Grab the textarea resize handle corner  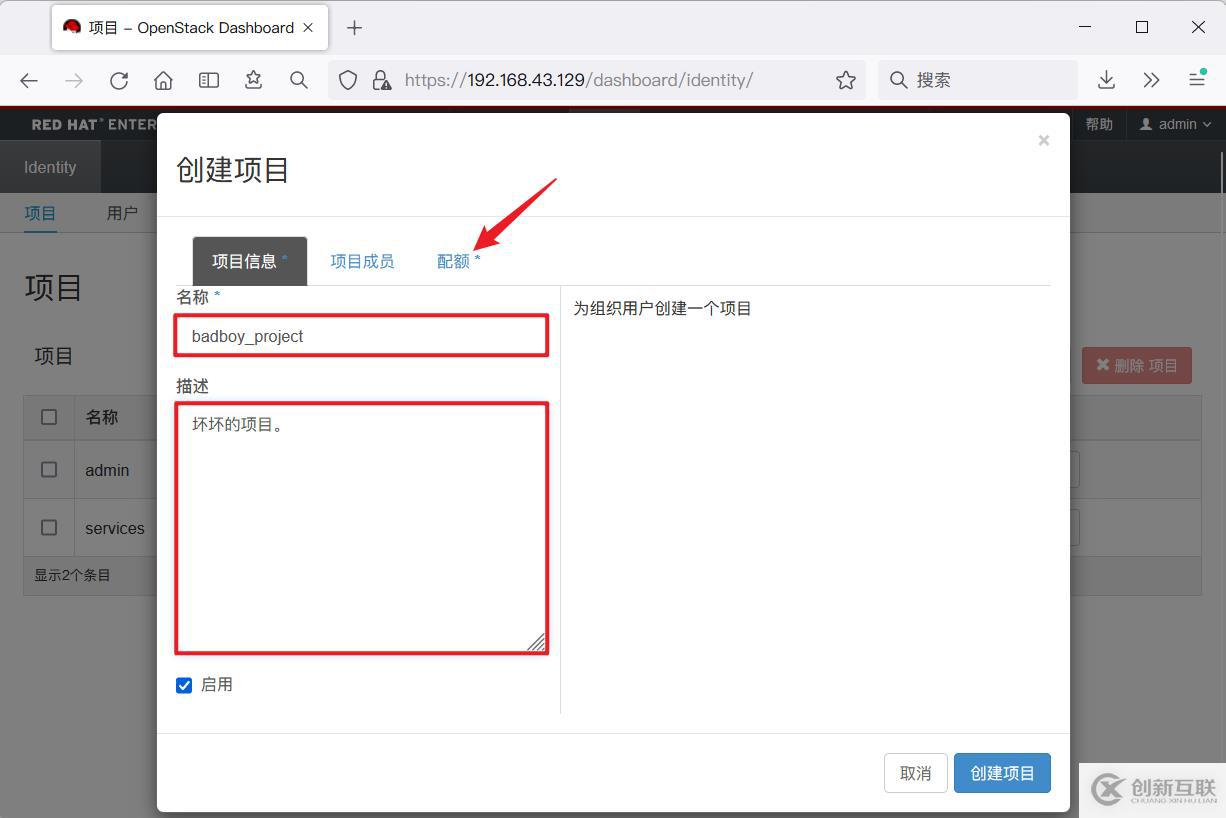[x=537, y=642]
